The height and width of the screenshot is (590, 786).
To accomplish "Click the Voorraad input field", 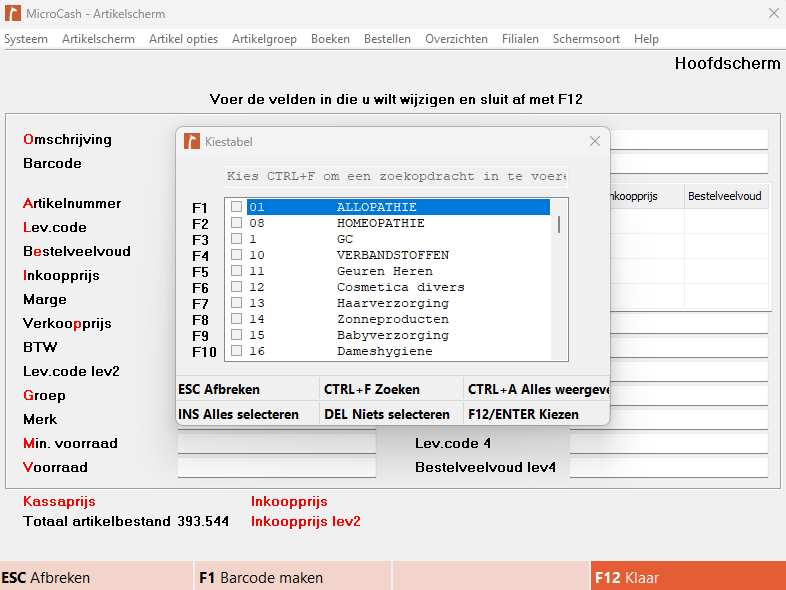I will tap(277, 468).
